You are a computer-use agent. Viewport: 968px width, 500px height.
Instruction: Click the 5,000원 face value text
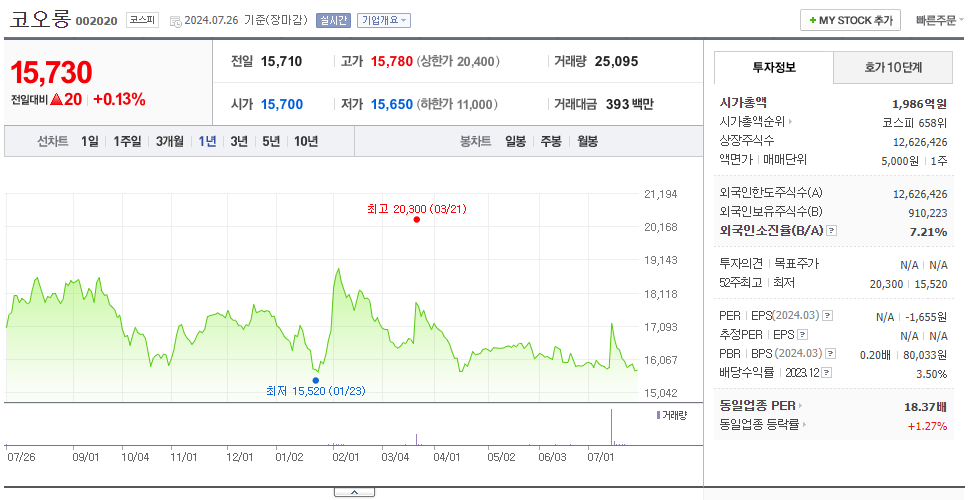click(x=901, y=160)
